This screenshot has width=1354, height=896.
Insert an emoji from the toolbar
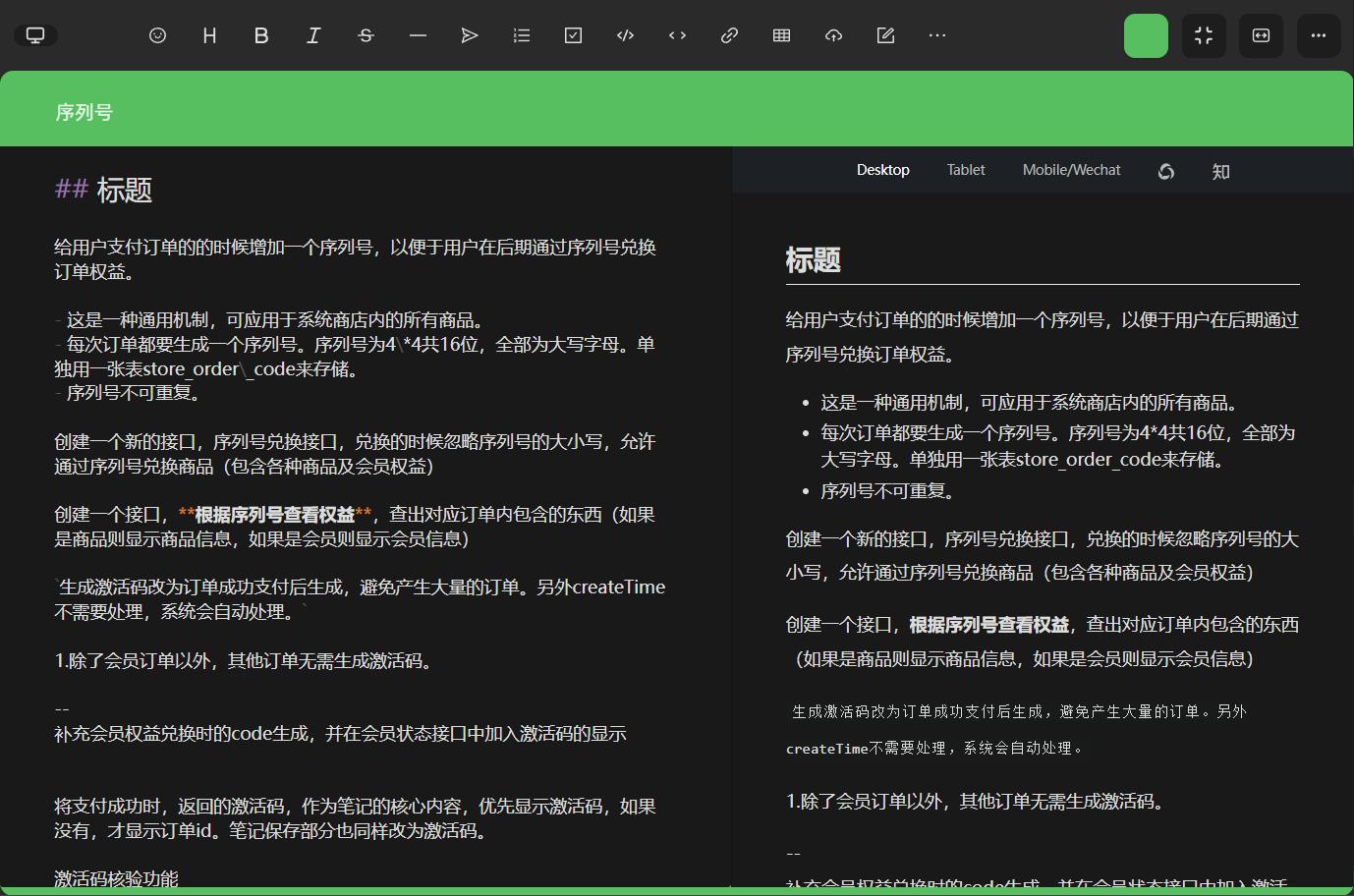coord(157,35)
